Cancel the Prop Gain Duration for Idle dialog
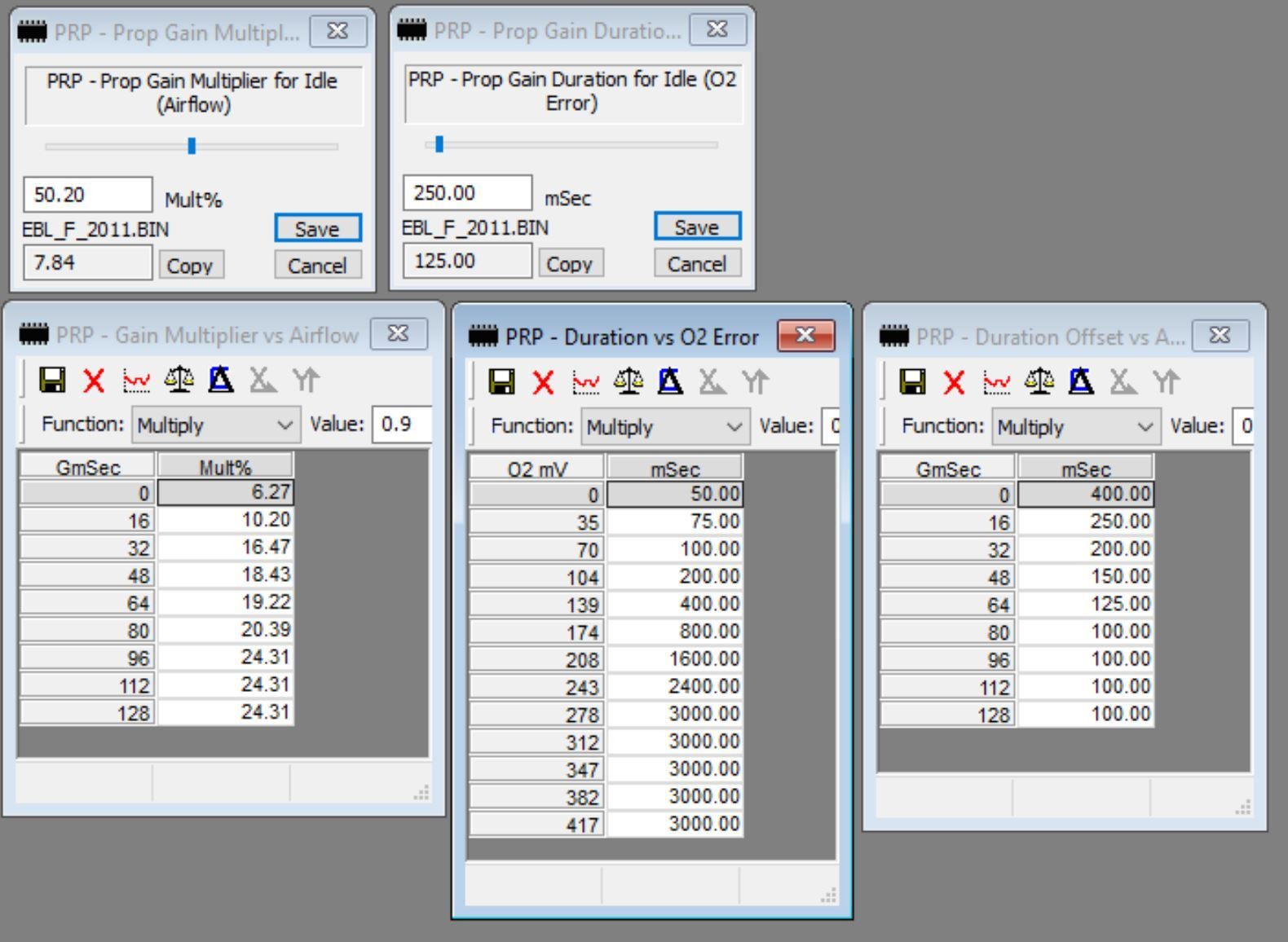1288x942 pixels. (x=696, y=264)
